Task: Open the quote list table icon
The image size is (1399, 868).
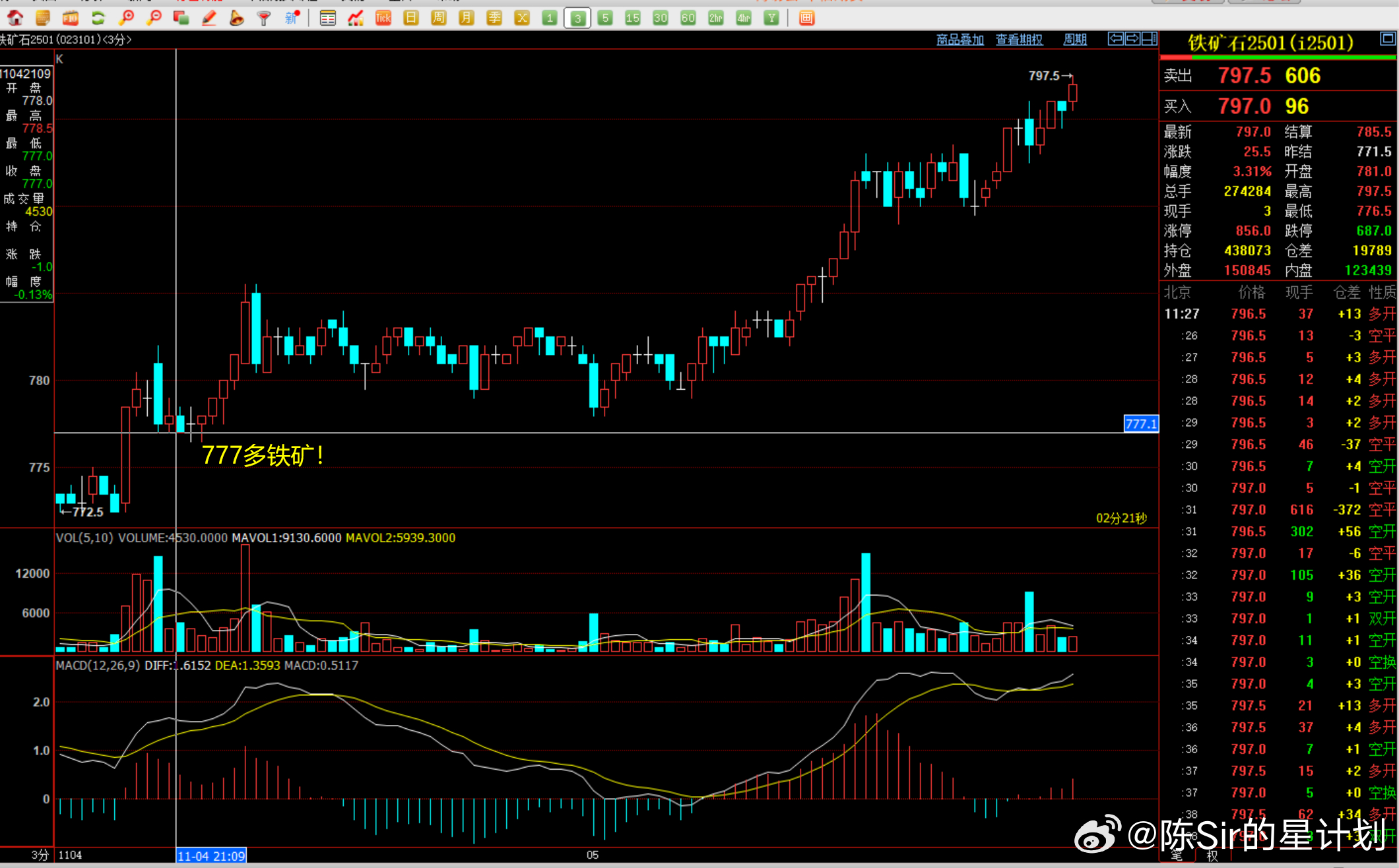Action: coord(327,18)
